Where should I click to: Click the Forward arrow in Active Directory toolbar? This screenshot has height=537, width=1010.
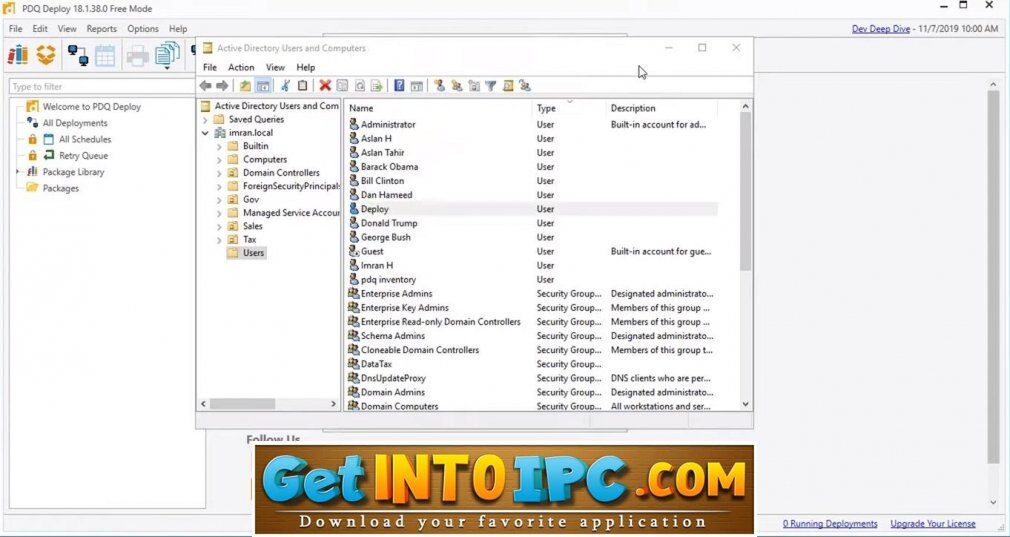[222, 86]
